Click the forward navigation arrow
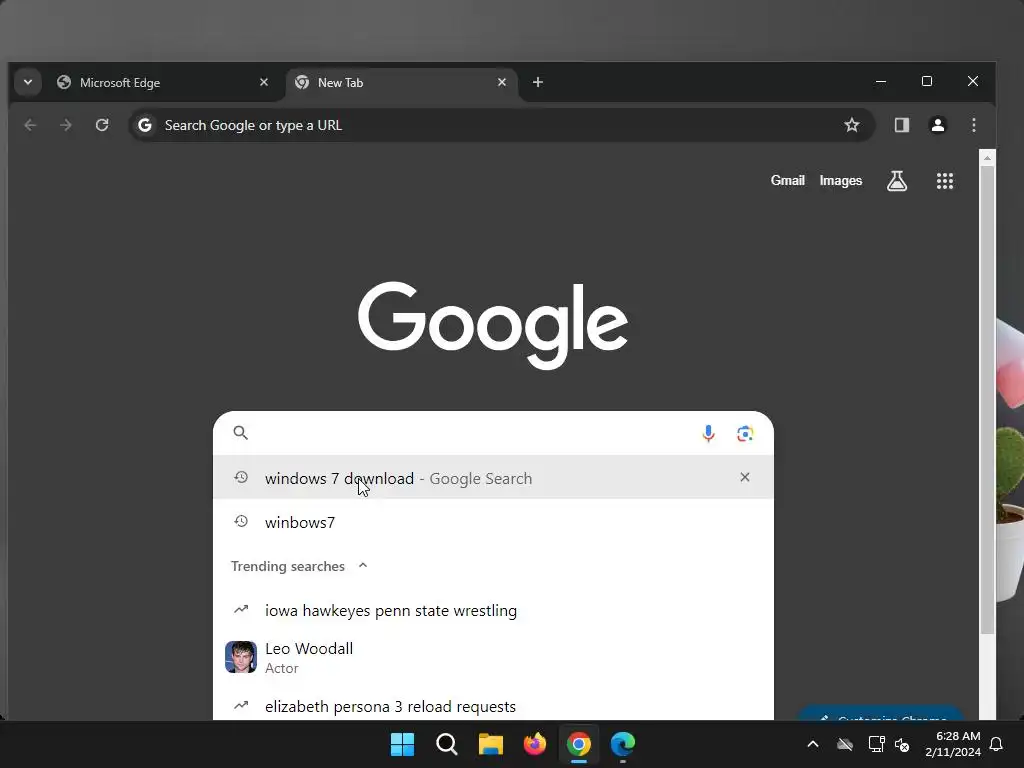 (66, 125)
